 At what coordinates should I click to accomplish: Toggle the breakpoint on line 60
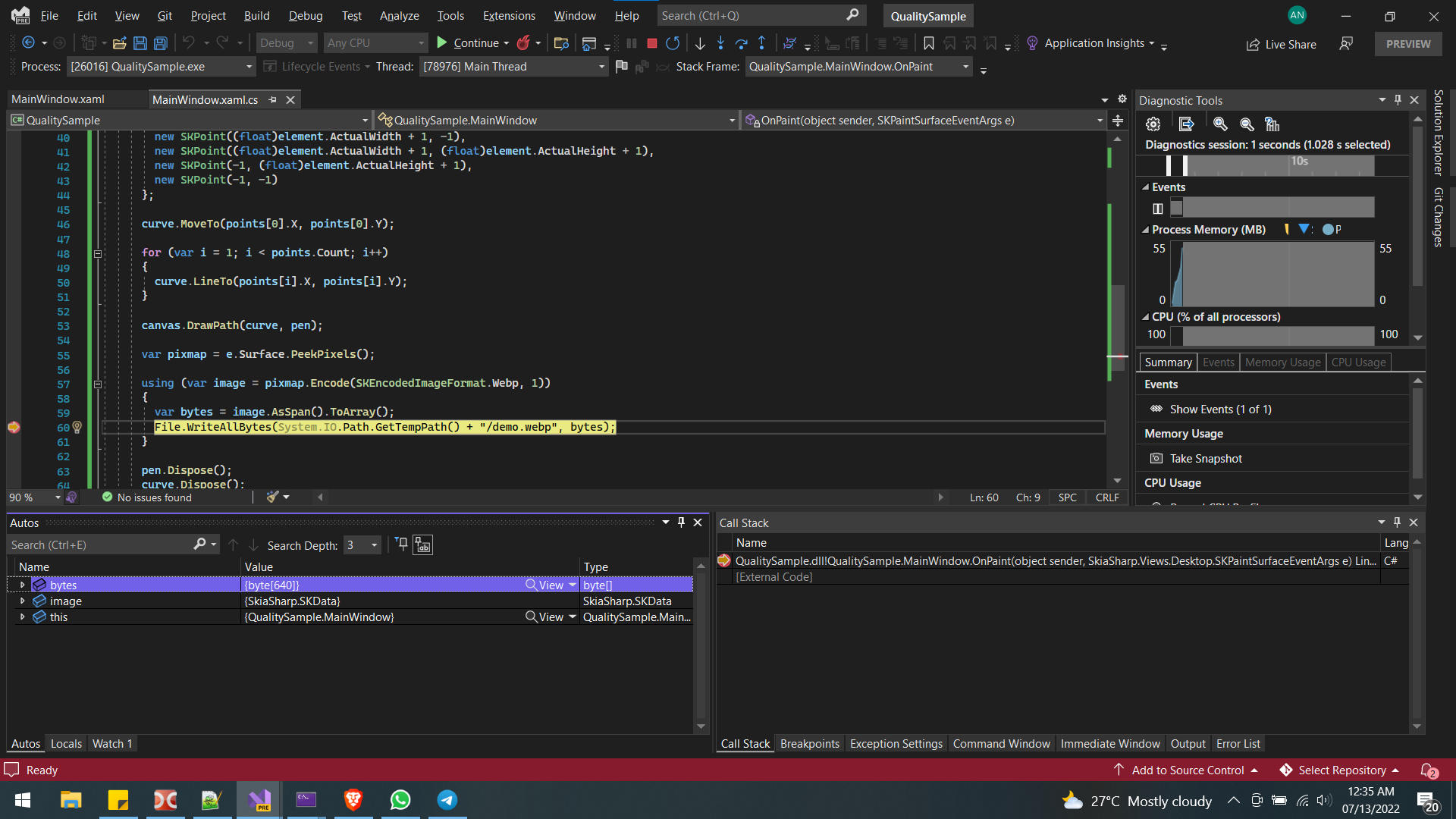click(x=14, y=427)
